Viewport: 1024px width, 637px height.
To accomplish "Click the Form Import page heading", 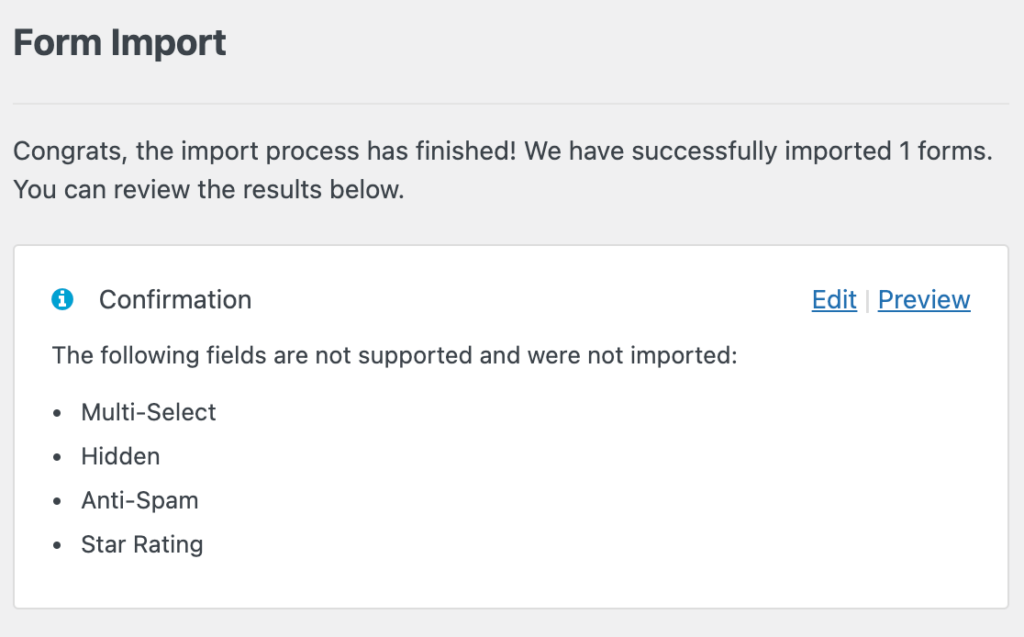I will click(119, 43).
